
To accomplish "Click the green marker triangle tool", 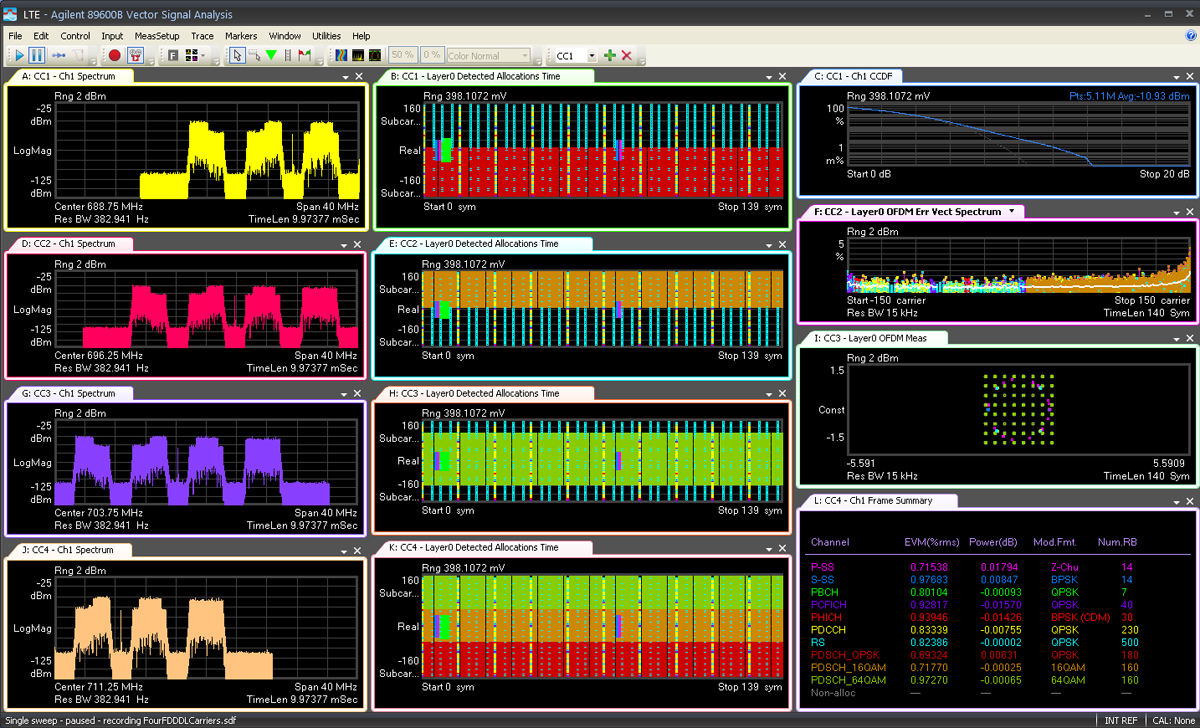I will click(271, 56).
